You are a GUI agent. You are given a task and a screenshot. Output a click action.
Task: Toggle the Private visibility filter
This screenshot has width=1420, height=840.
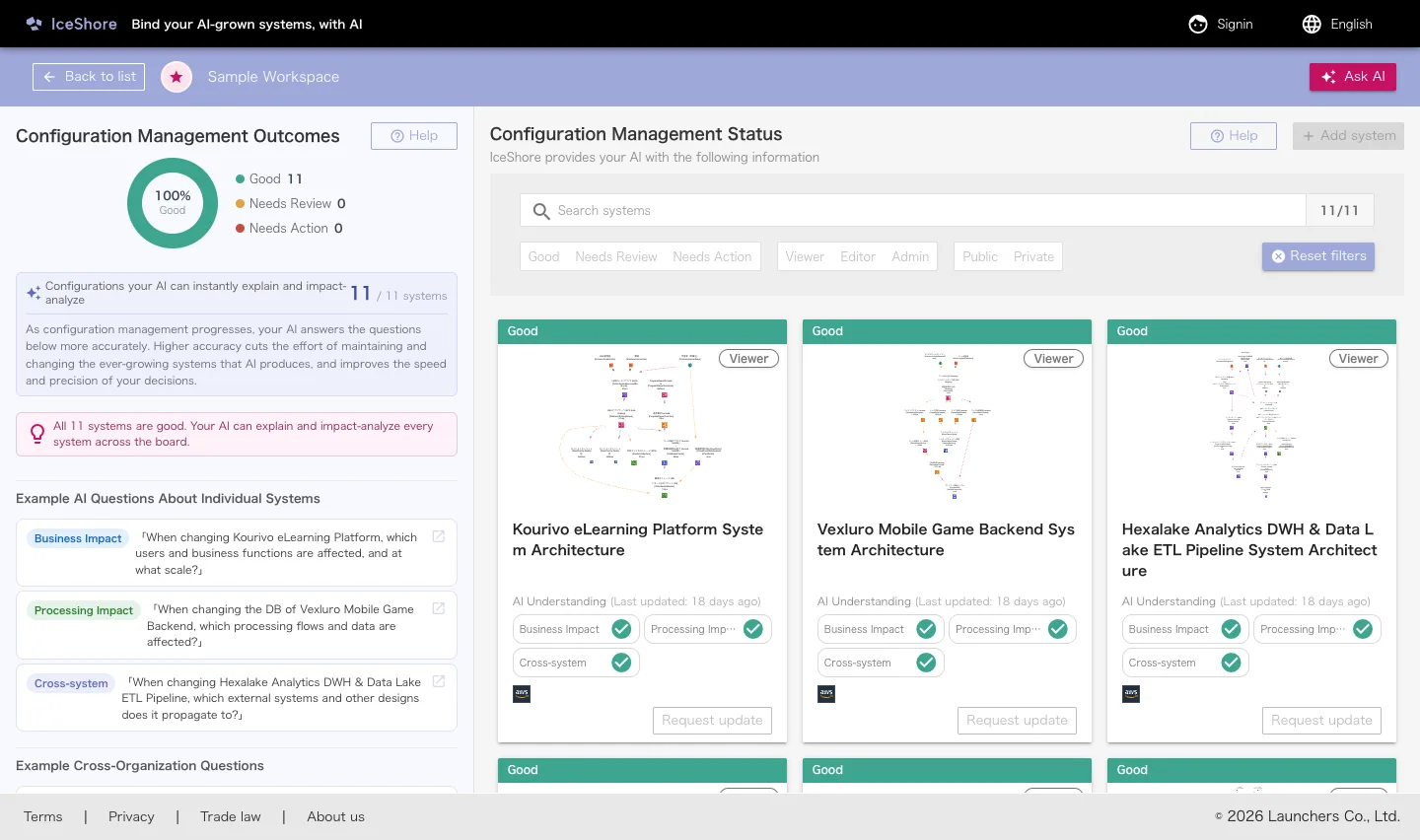[x=1033, y=256]
